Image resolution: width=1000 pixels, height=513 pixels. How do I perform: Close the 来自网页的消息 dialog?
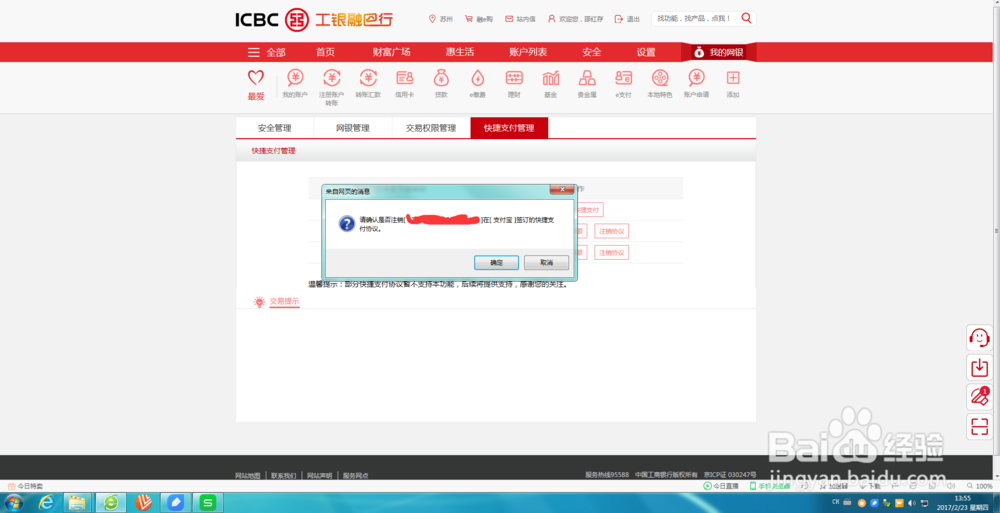[562, 190]
